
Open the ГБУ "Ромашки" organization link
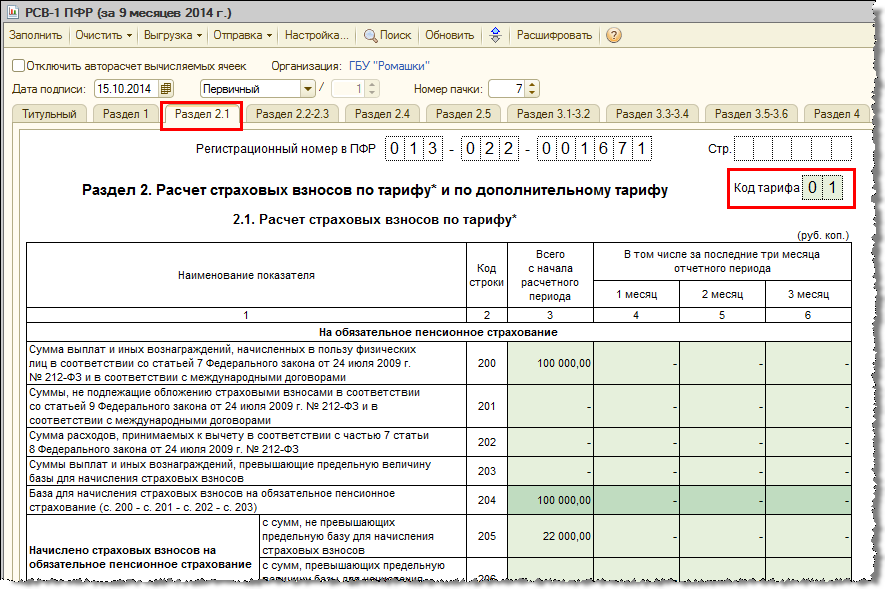(389, 66)
